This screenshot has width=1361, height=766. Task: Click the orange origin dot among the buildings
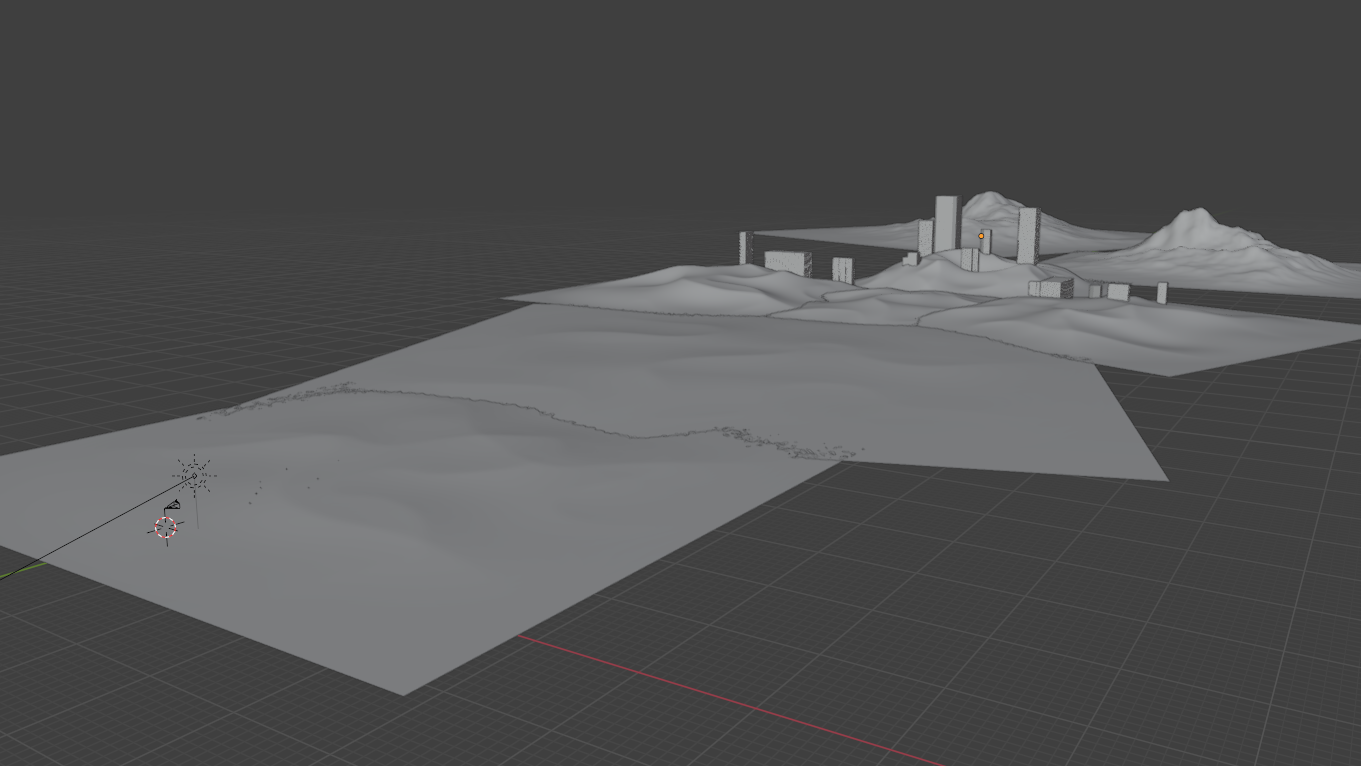(981, 236)
